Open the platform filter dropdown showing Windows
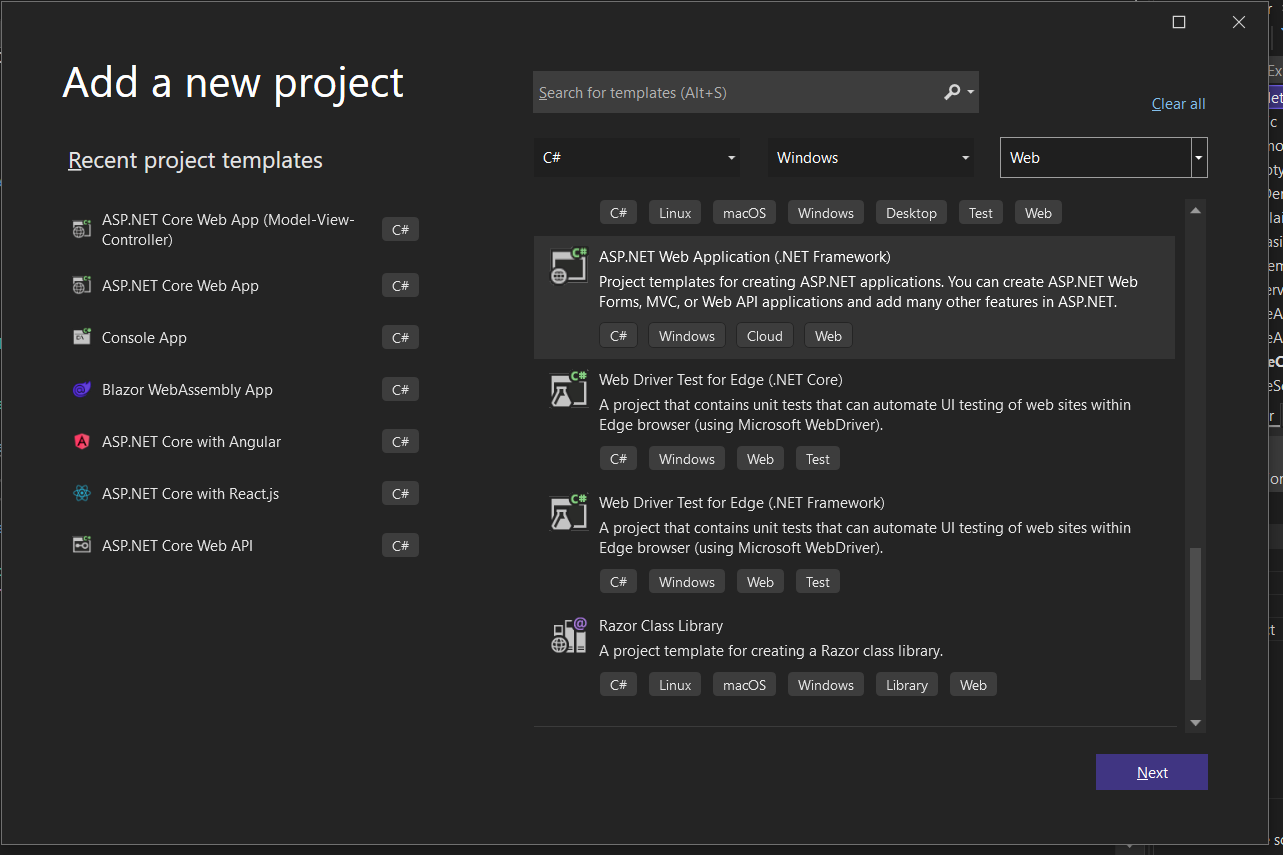 pyautogui.click(x=871, y=158)
